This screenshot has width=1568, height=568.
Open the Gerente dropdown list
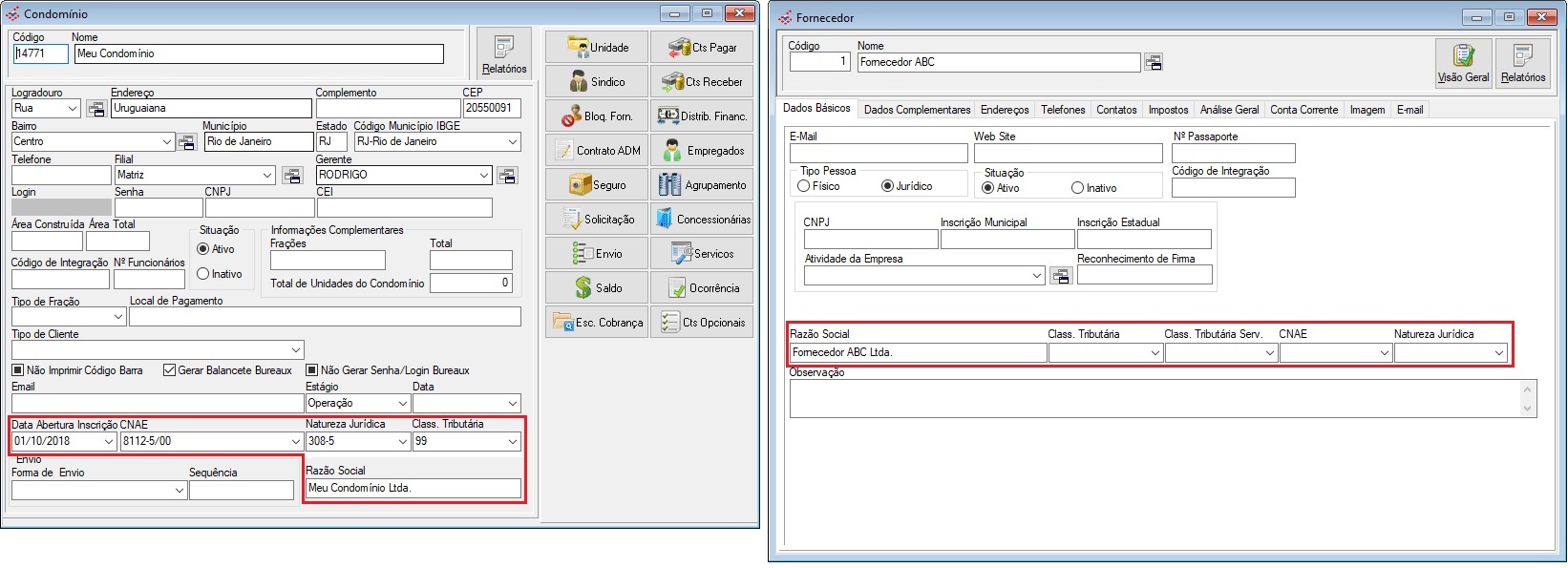click(x=484, y=176)
